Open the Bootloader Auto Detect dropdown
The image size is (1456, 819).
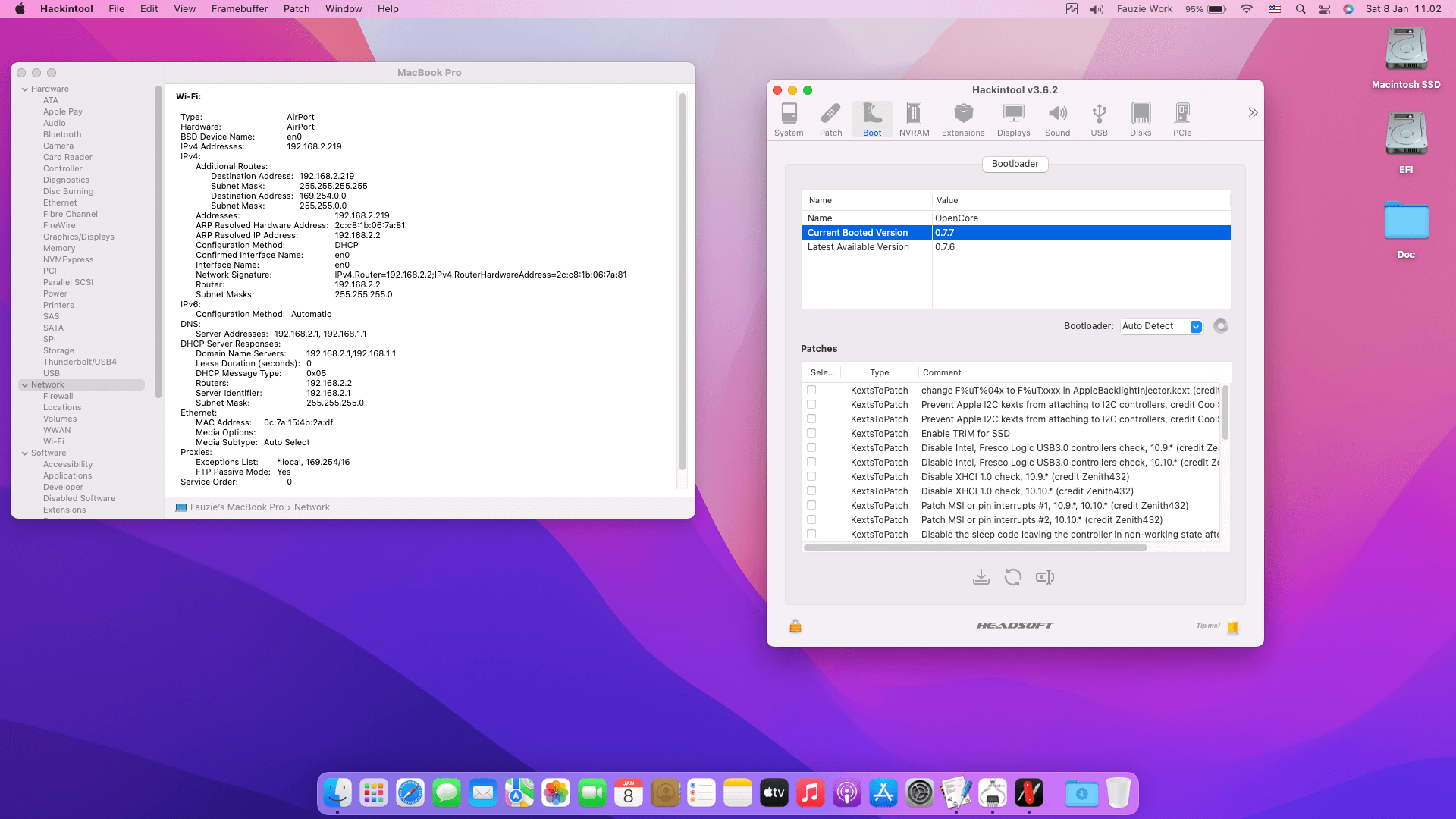tap(1162, 326)
